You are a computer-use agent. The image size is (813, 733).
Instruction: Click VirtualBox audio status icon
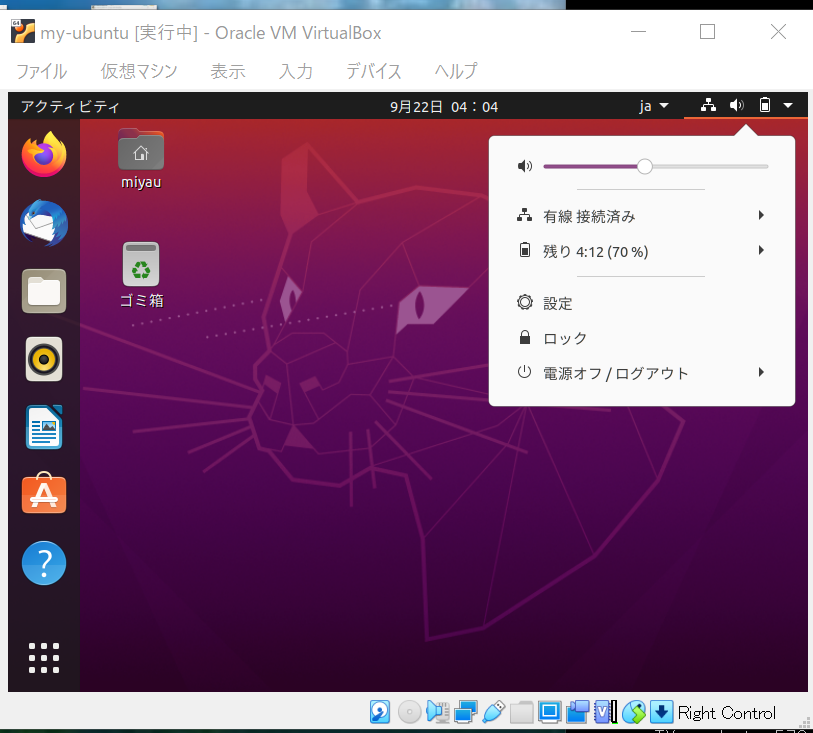click(438, 712)
